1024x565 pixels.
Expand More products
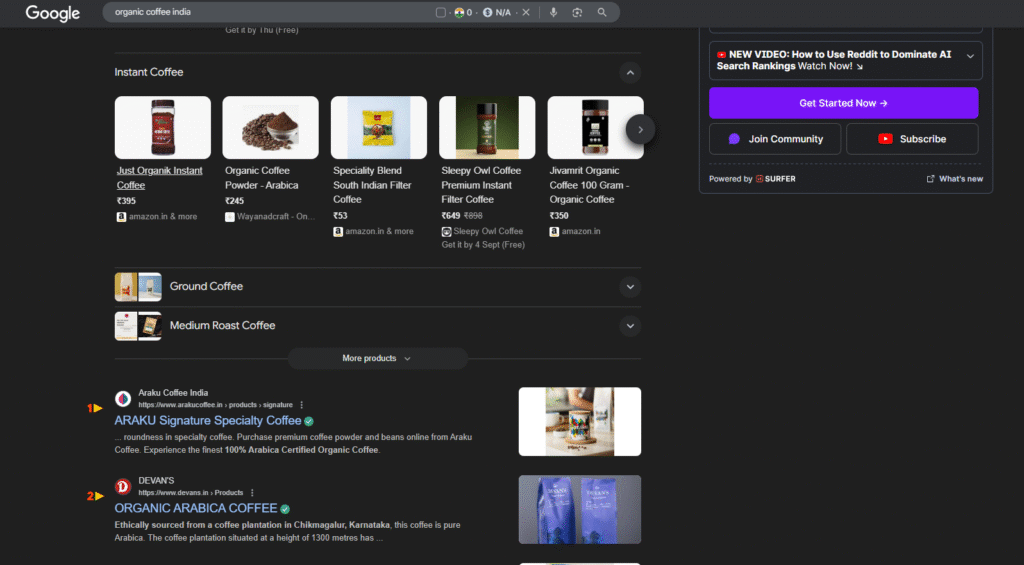click(x=377, y=358)
